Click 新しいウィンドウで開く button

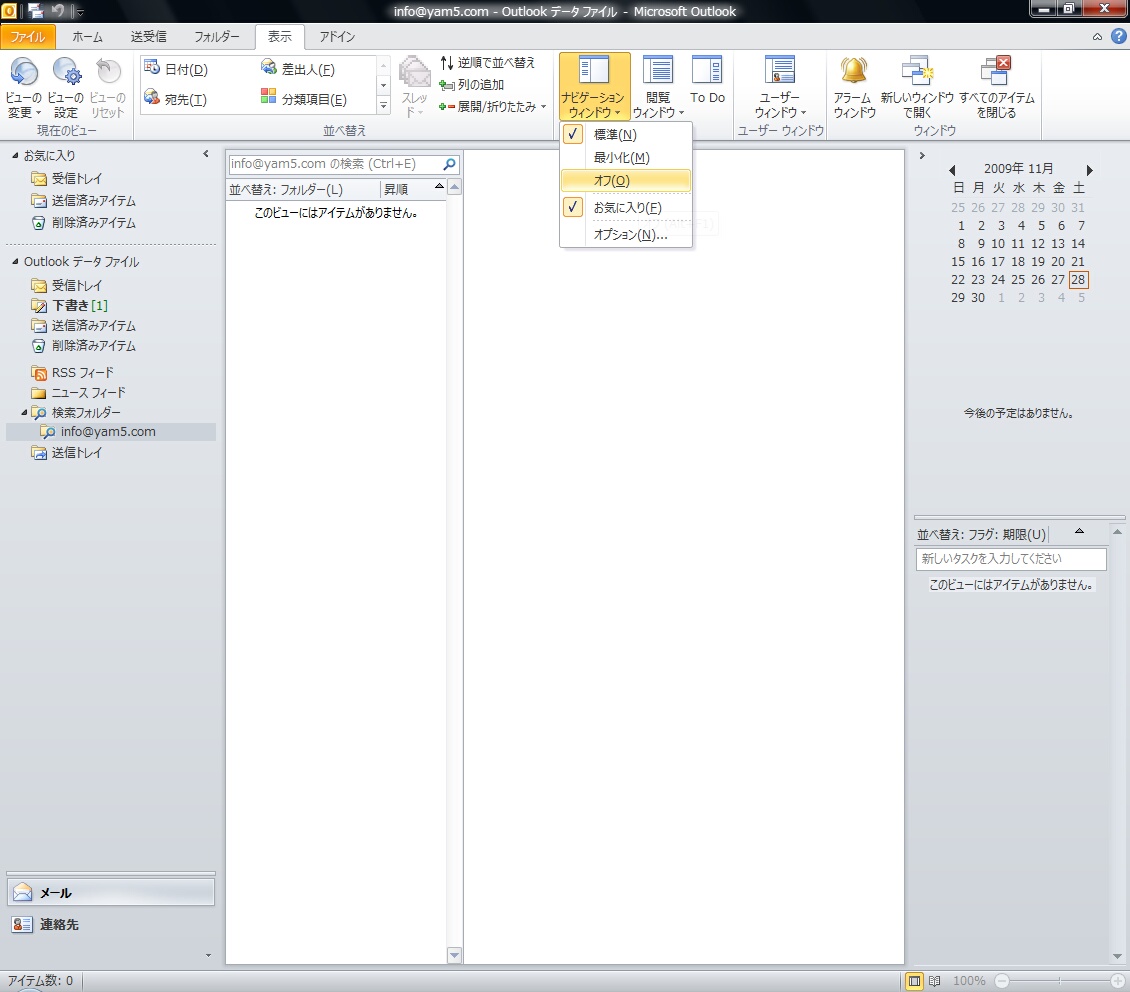coord(917,86)
